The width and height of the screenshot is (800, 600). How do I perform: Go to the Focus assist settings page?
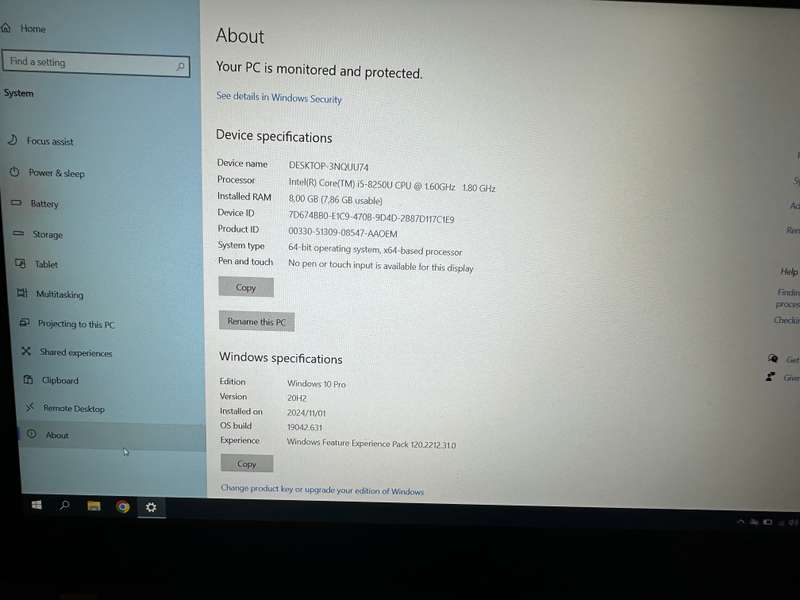(x=50, y=141)
